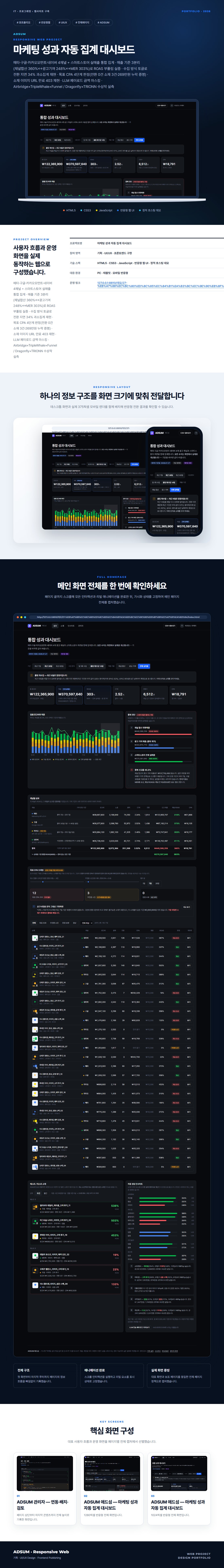Image resolution: width=224 pixels, height=1568 pixels.
Task: Click '통합 성과 대시보드' title in the phone mockup
Action: [163, 446]
